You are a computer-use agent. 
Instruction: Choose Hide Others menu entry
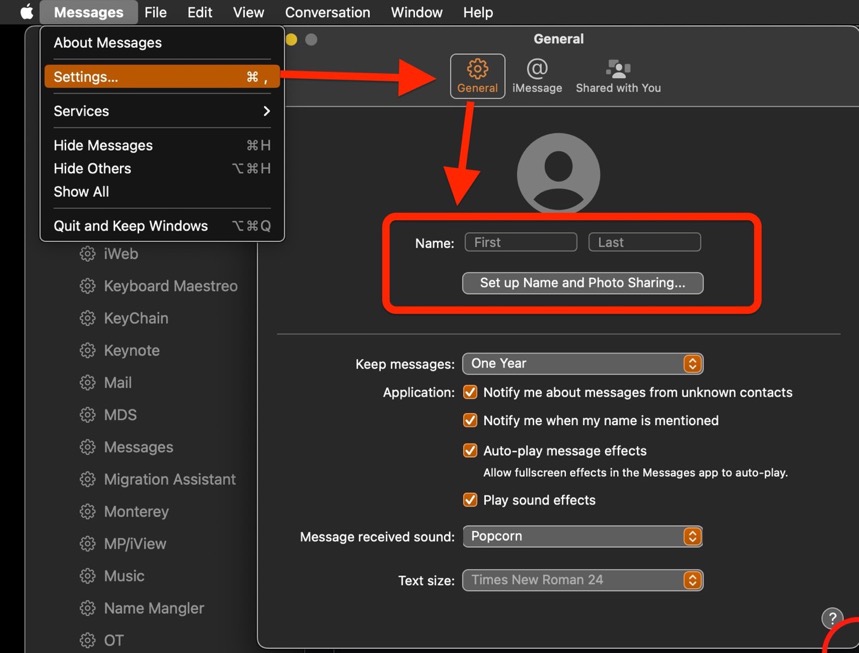click(162, 168)
